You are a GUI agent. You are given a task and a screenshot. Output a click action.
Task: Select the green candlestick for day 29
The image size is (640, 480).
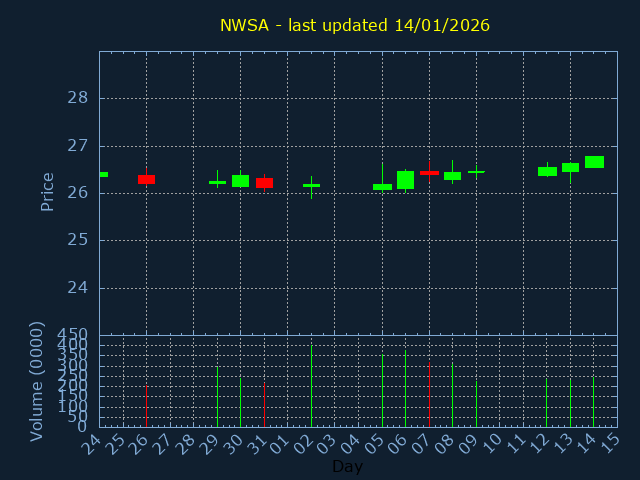(218, 182)
